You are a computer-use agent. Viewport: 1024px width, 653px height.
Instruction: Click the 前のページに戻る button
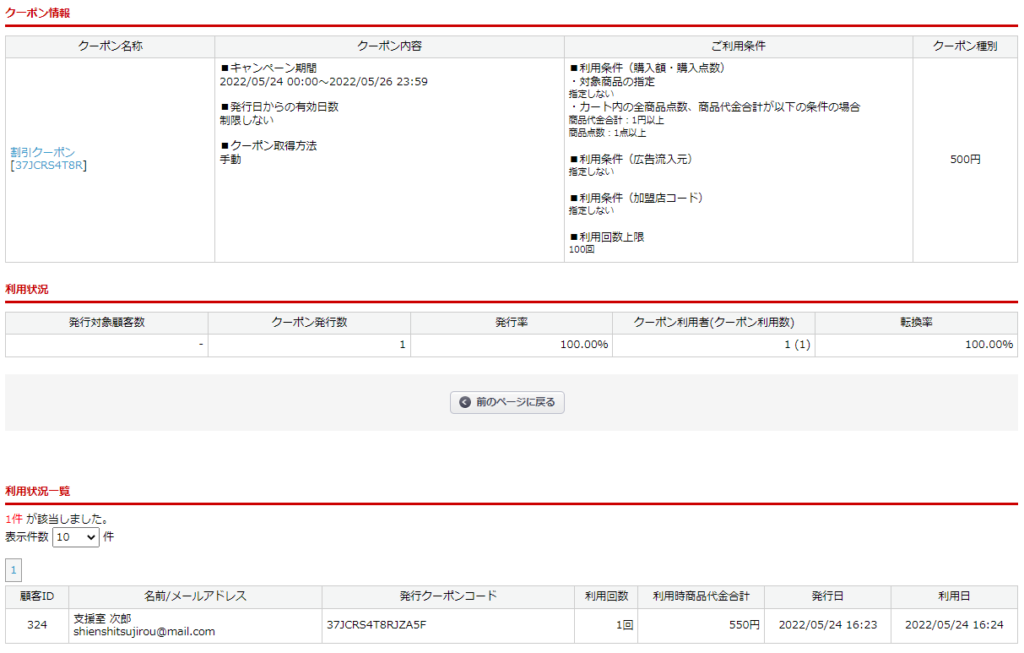click(x=508, y=402)
